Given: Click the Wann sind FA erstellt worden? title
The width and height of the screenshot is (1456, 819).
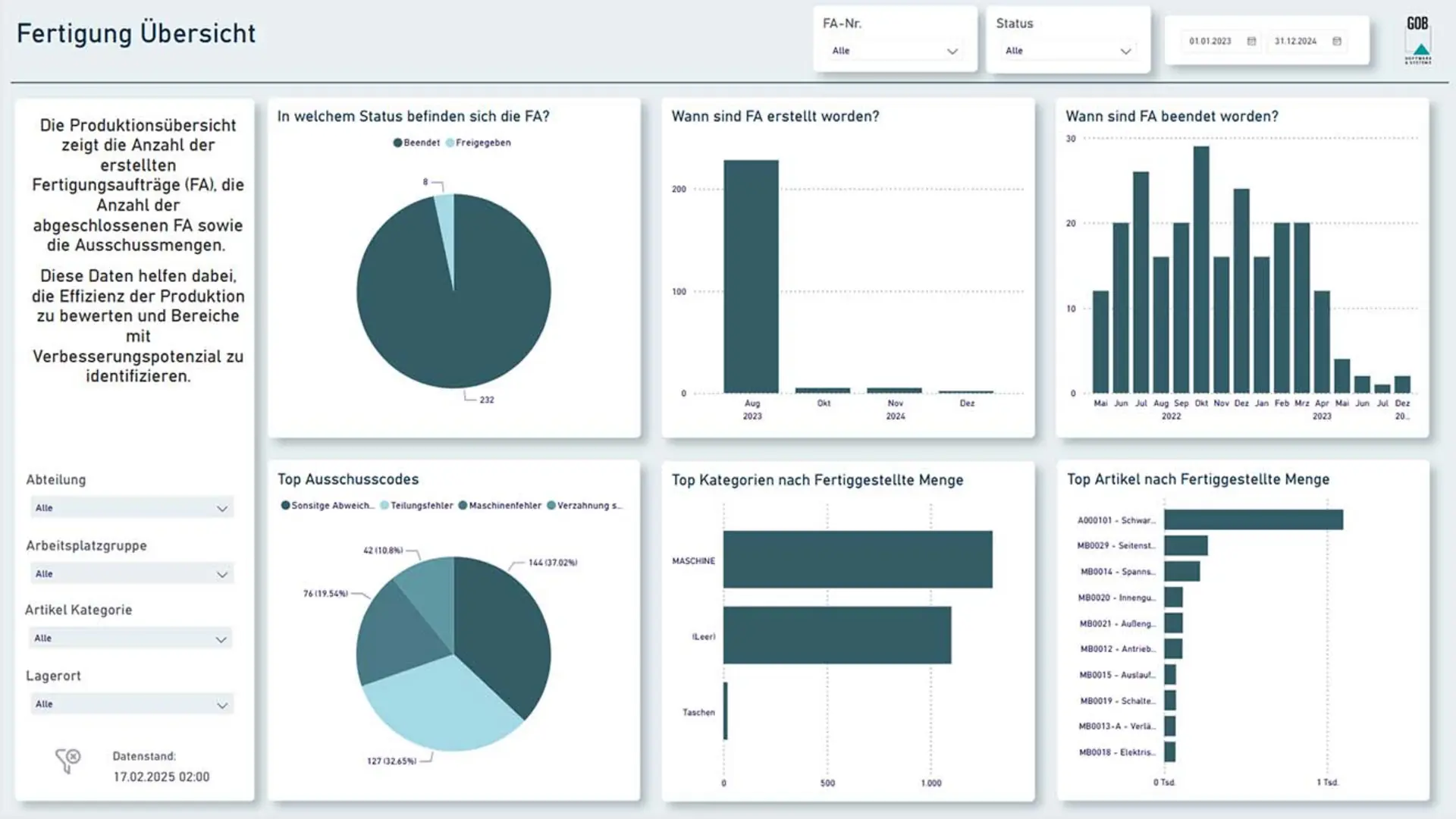Looking at the screenshot, I should (x=775, y=117).
